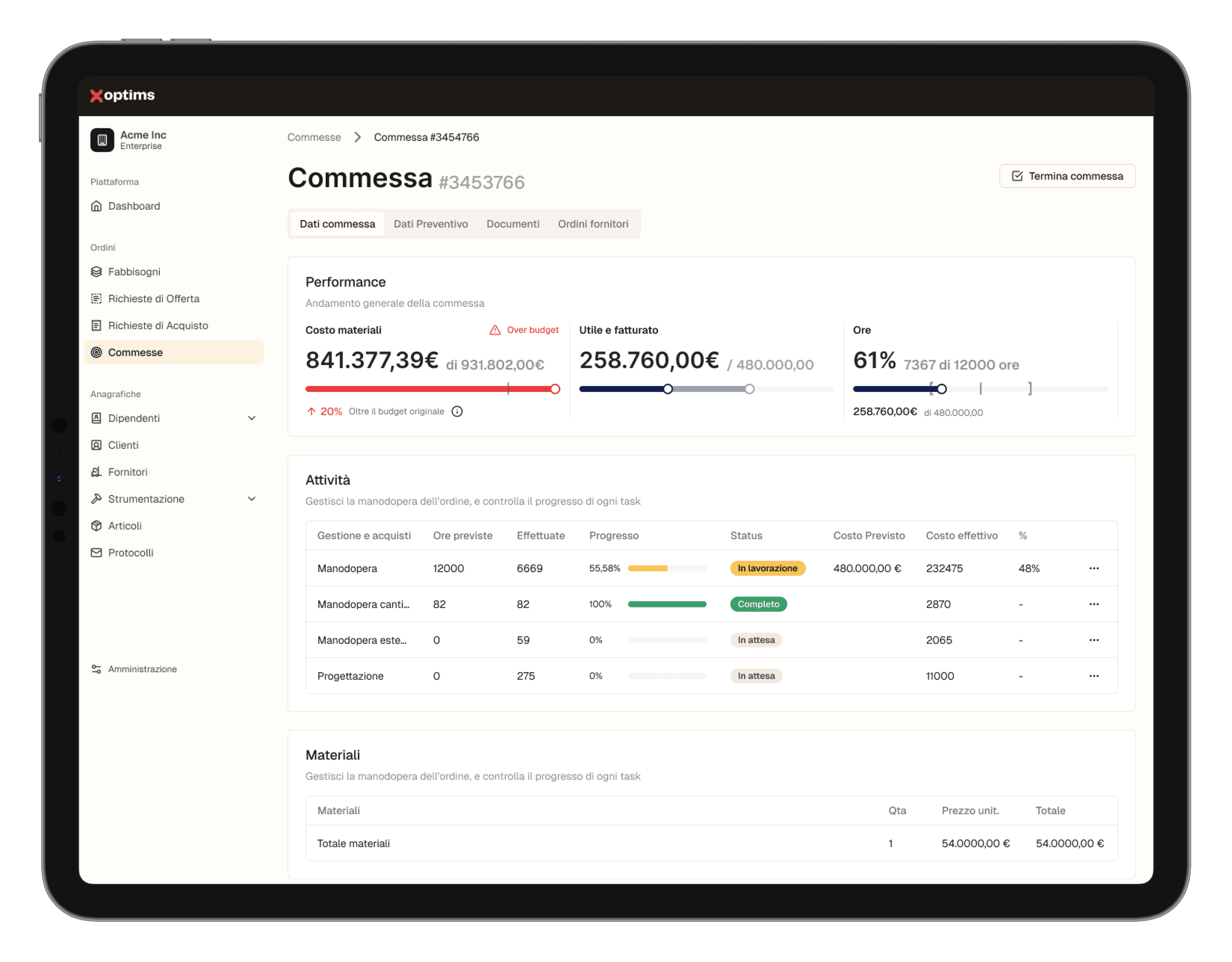Switch to the Dati Preventivo tab
The image size is (1232, 962).
(431, 224)
